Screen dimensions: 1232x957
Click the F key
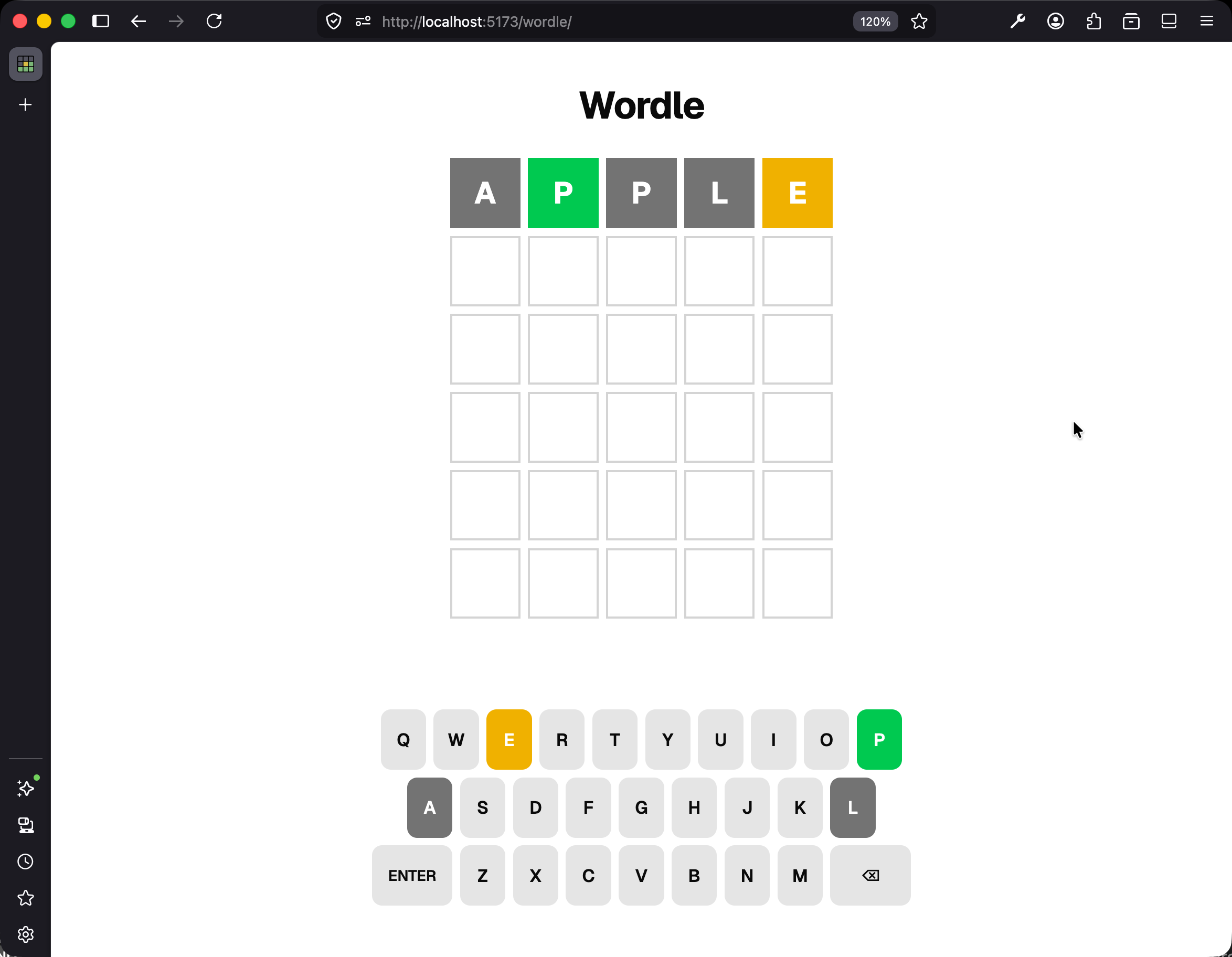(588, 807)
